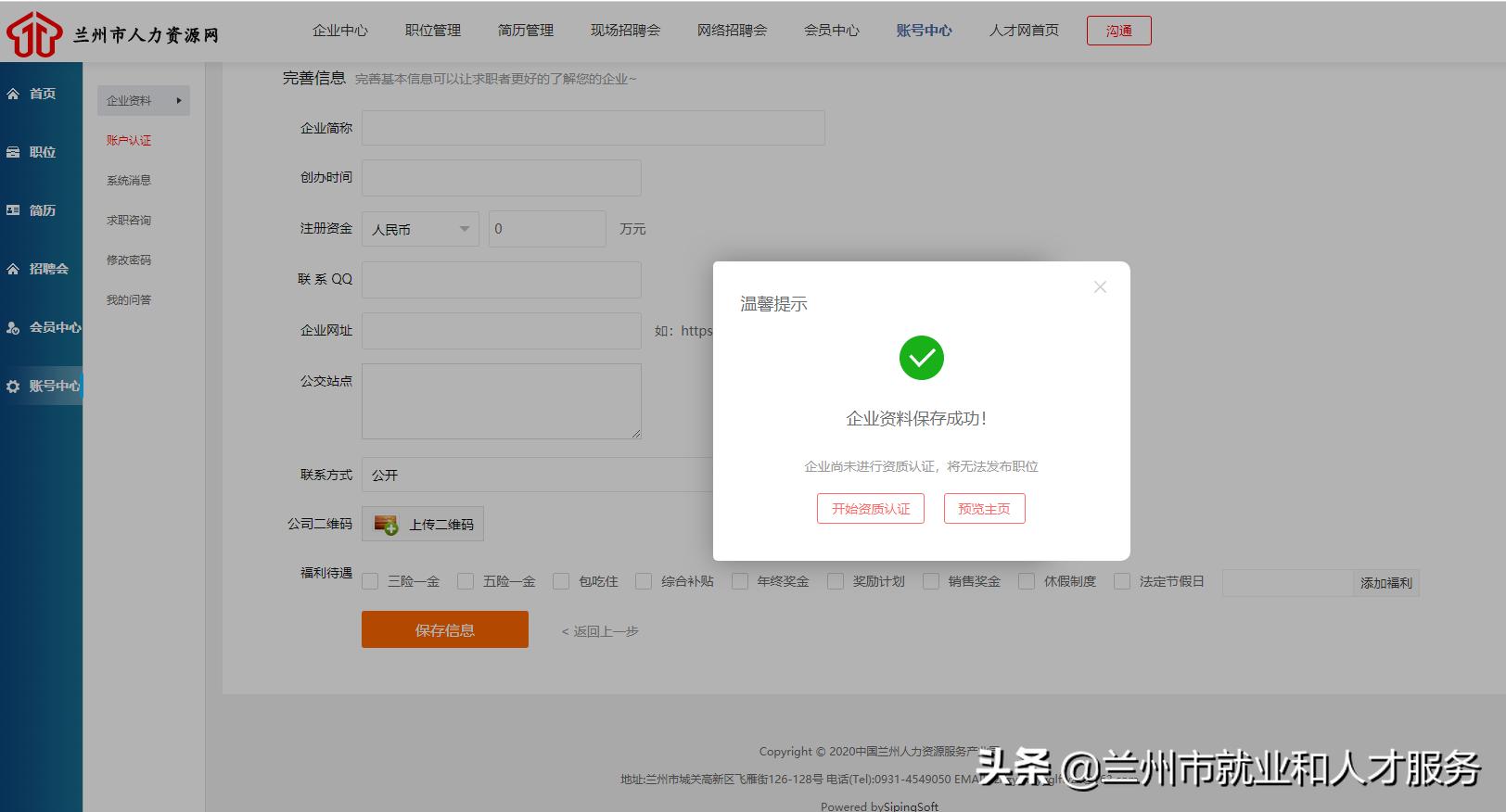Check the 综合补贴 benefit box
The width and height of the screenshot is (1506, 812).
pyautogui.click(x=644, y=581)
